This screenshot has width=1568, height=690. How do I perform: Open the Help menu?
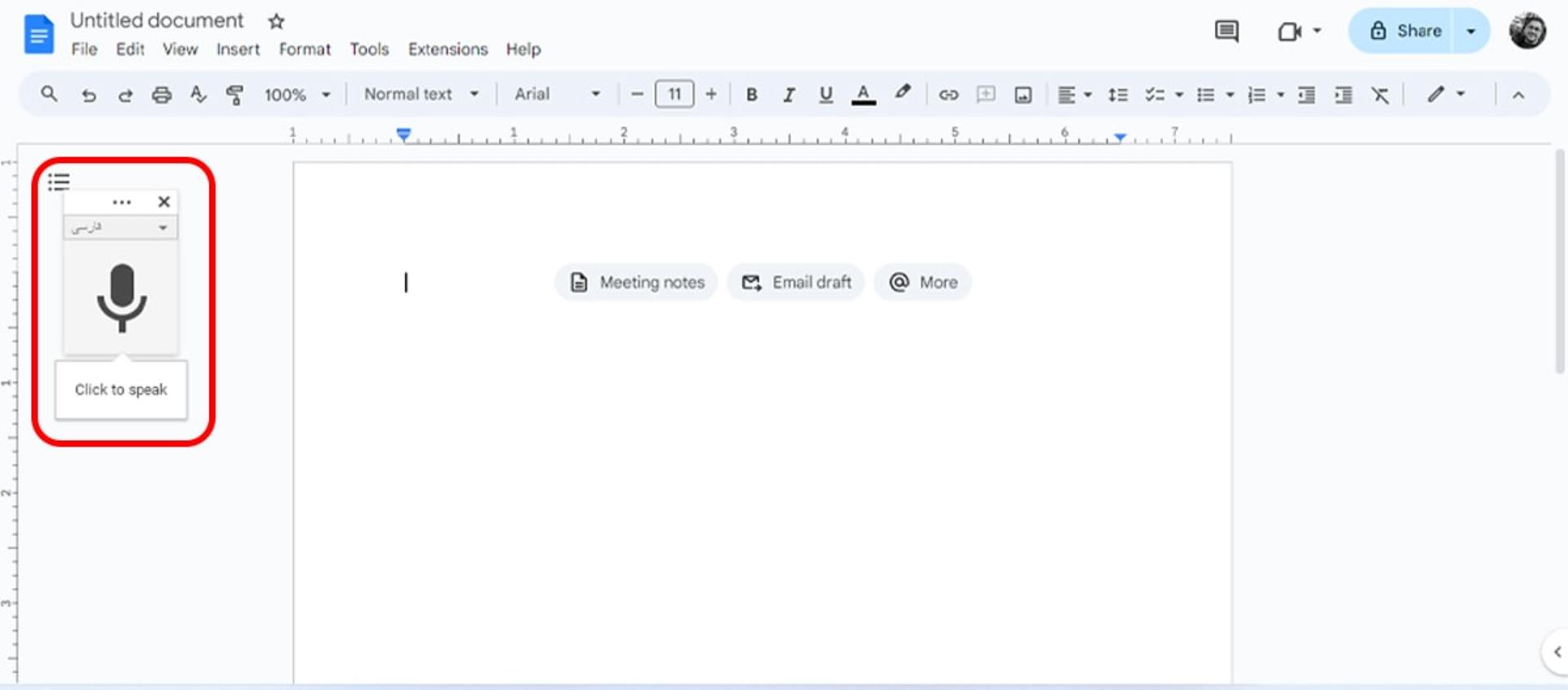[x=523, y=49]
